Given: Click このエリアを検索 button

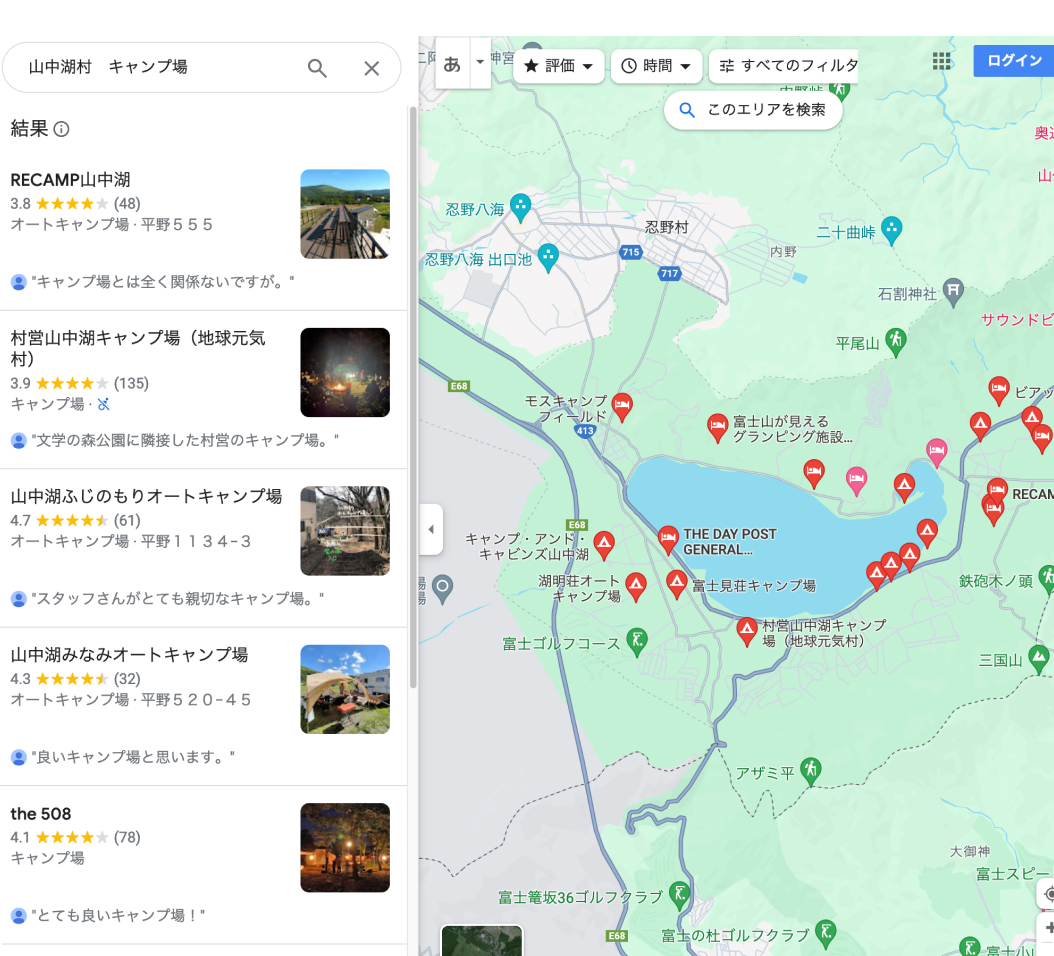Looking at the screenshot, I should [x=754, y=110].
